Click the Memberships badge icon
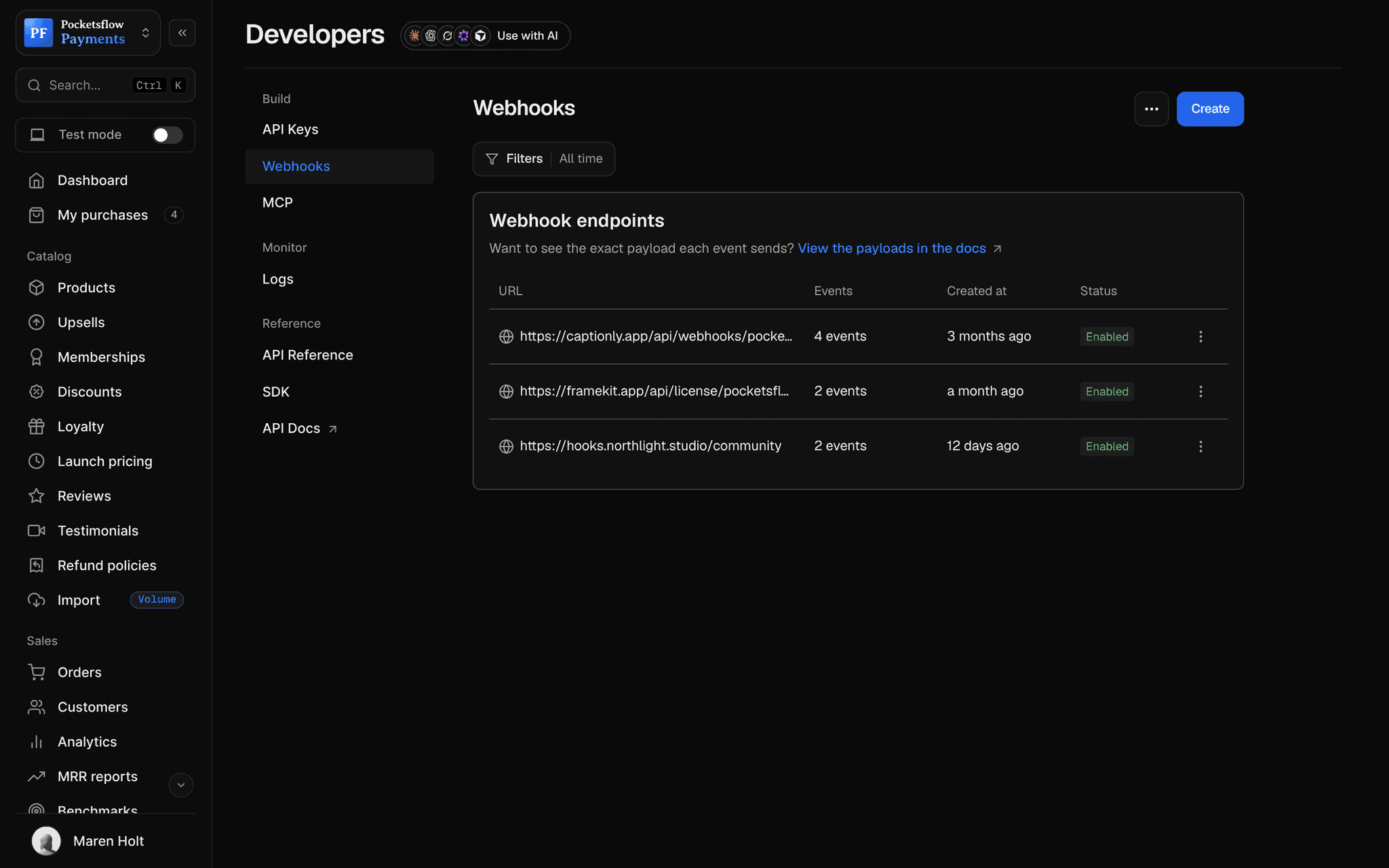Image resolution: width=1389 pixels, height=868 pixels. 37,357
